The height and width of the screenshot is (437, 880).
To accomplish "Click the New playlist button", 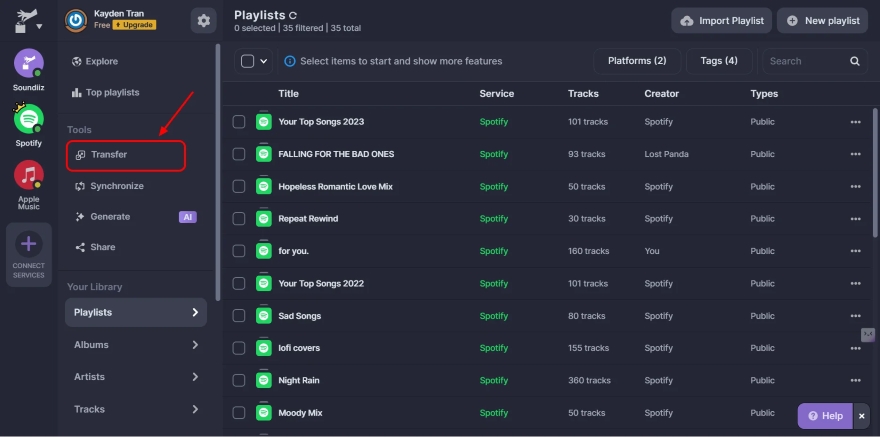I will [x=822, y=21].
